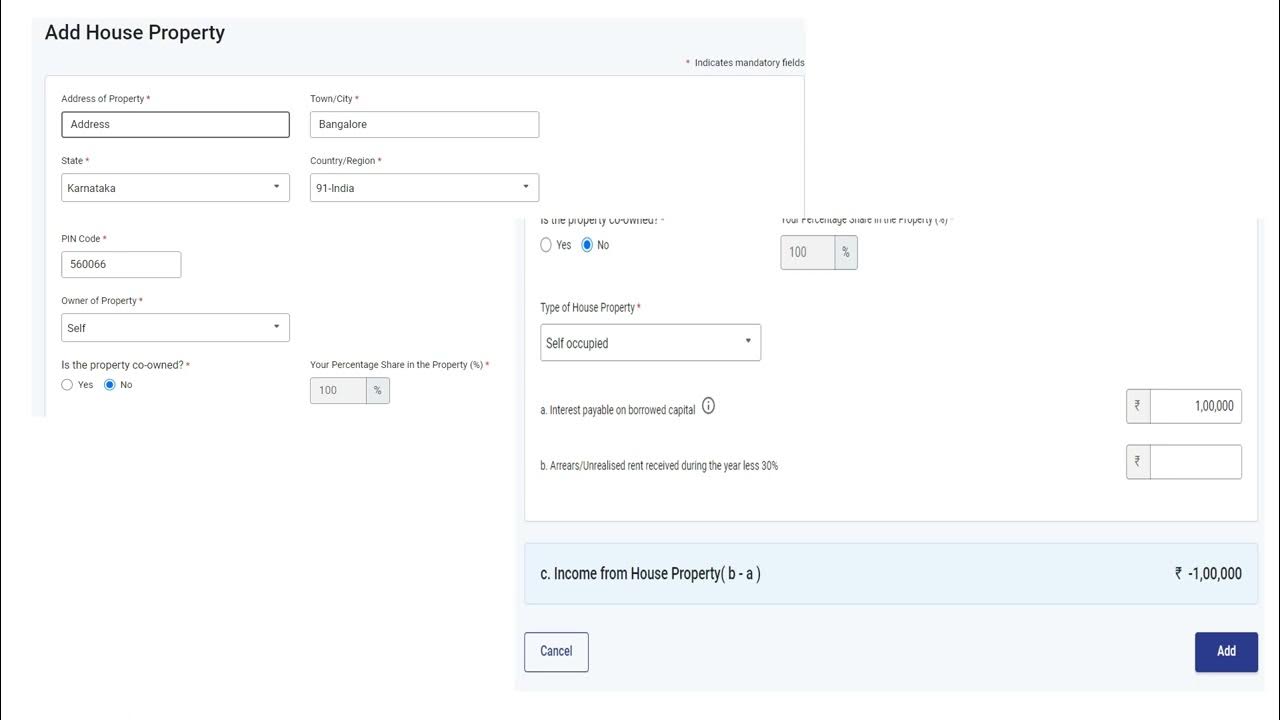Open the State dropdown showing Karnataka

(x=175, y=188)
